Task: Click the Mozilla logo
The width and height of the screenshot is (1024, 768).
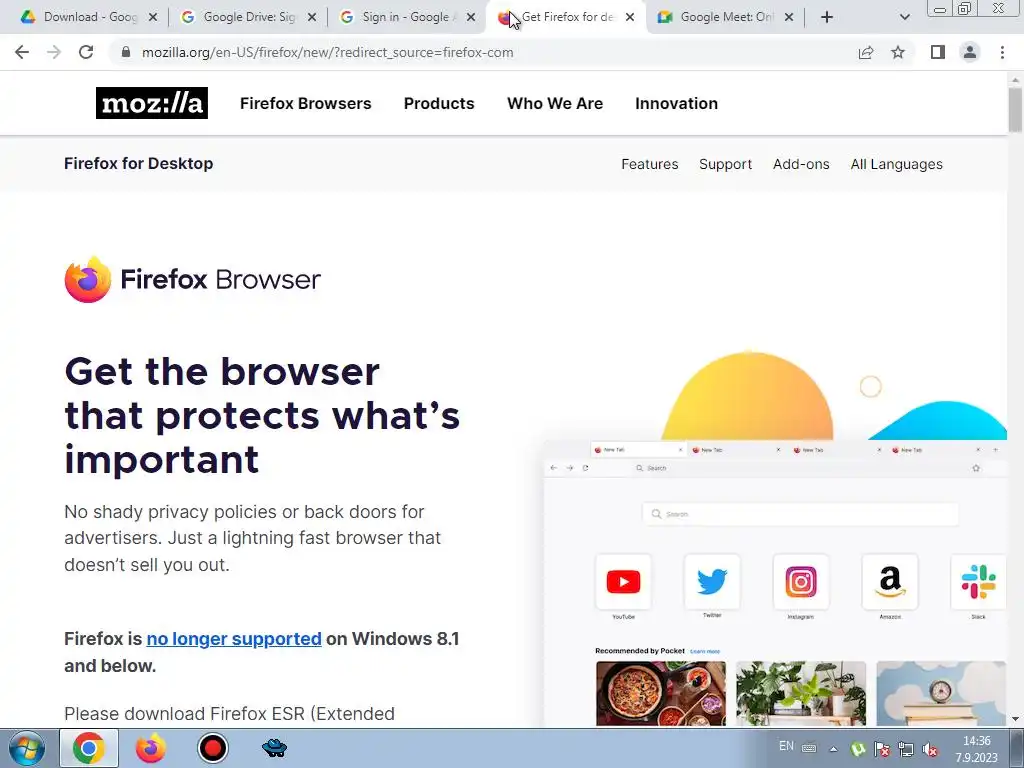Action: pyautogui.click(x=152, y=103)
